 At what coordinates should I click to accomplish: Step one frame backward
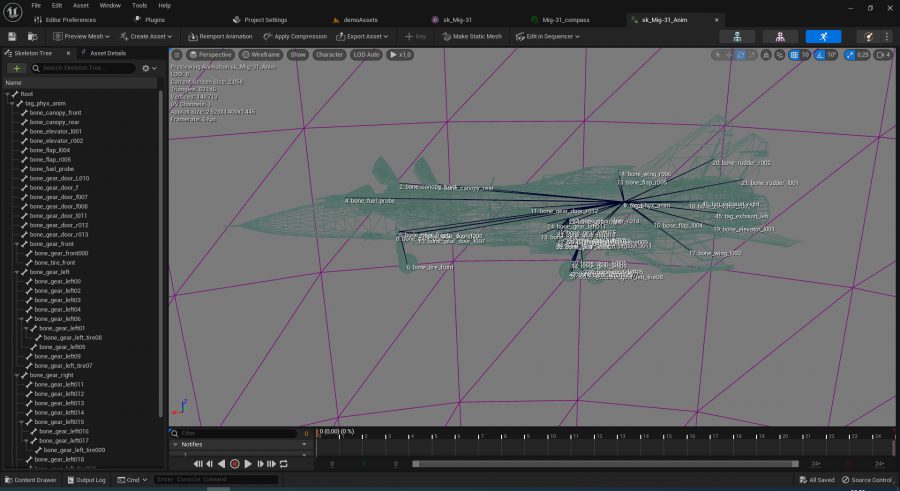pos(210,463)
